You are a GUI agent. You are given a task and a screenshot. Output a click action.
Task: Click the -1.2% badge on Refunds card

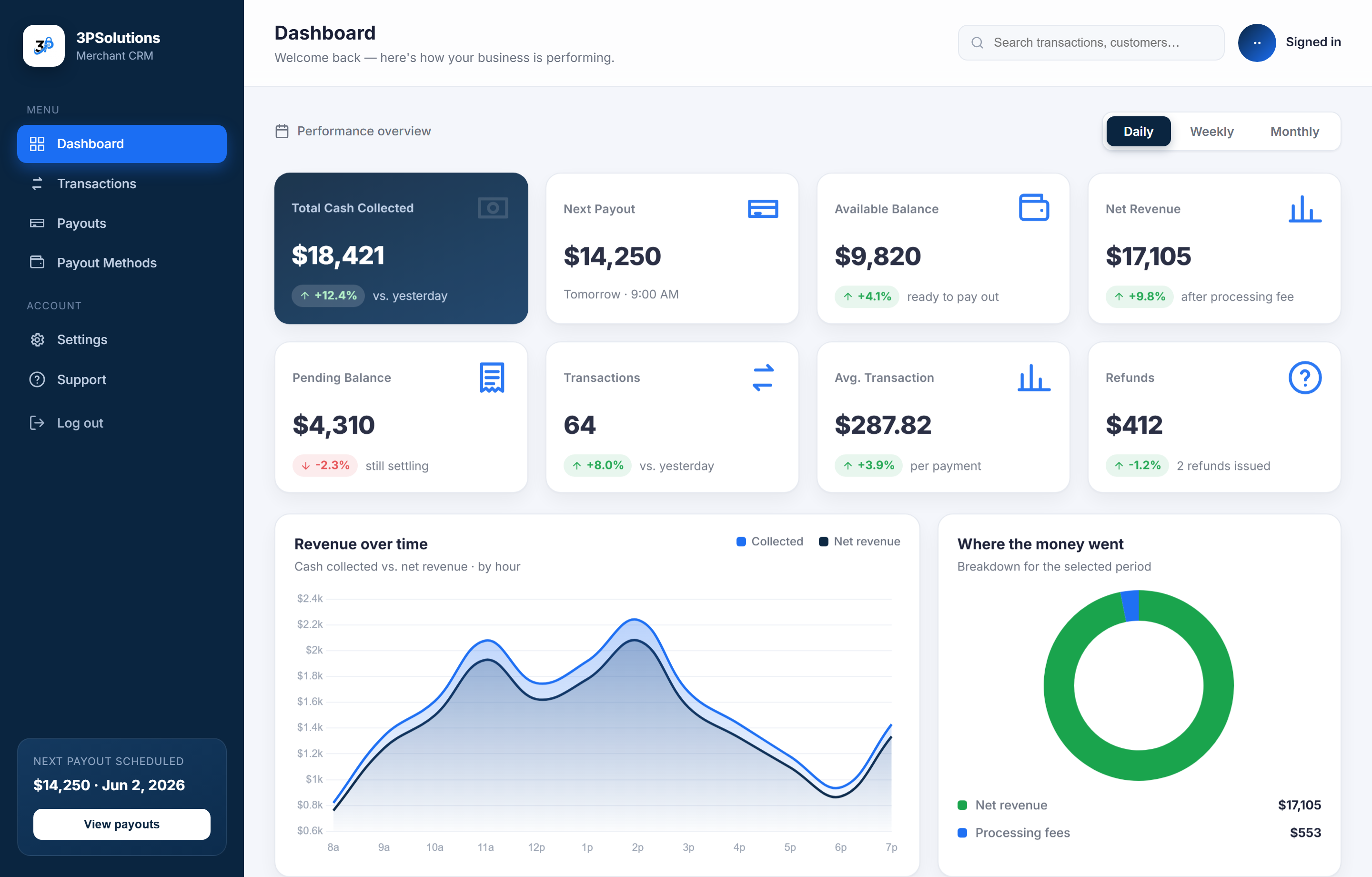pyautogui.click(x=1137, y=465)
